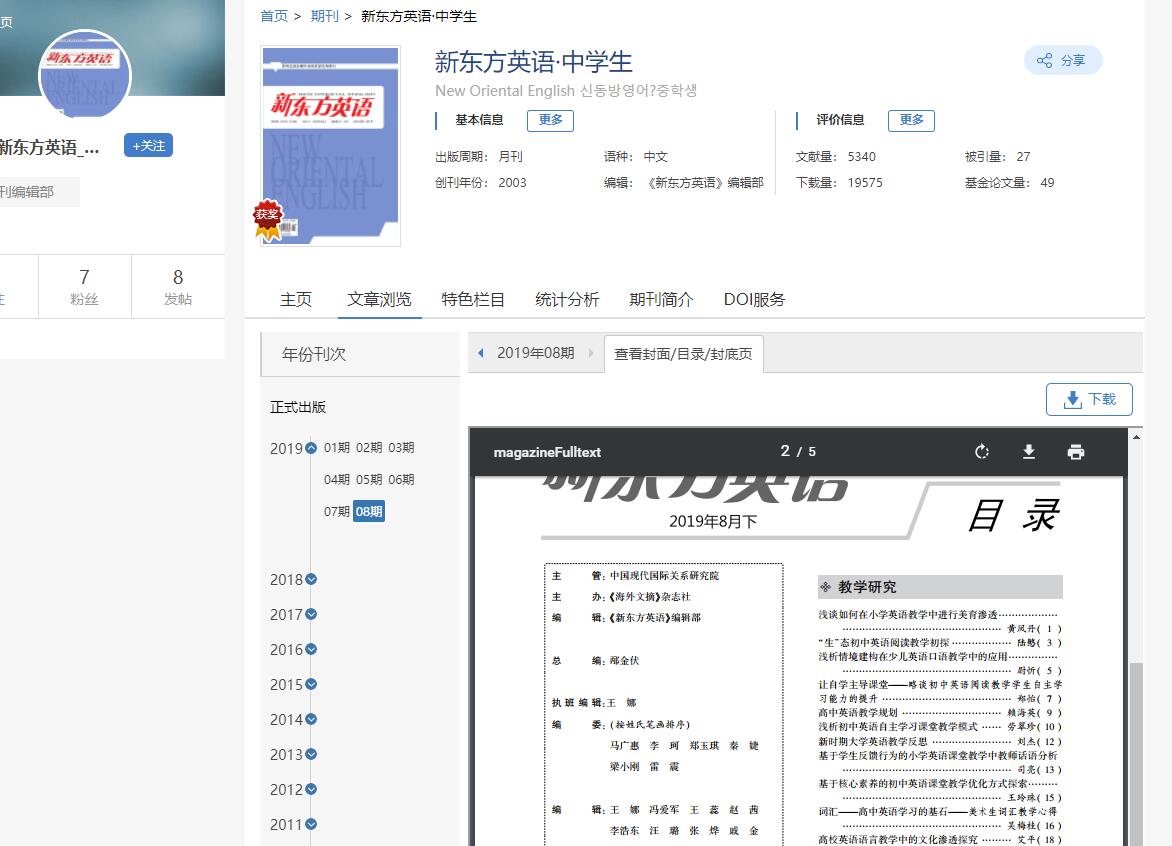Screen dimensions: 1172x846
Task: Click the 文献量 5340 value
Action: [x=861, y=156]
